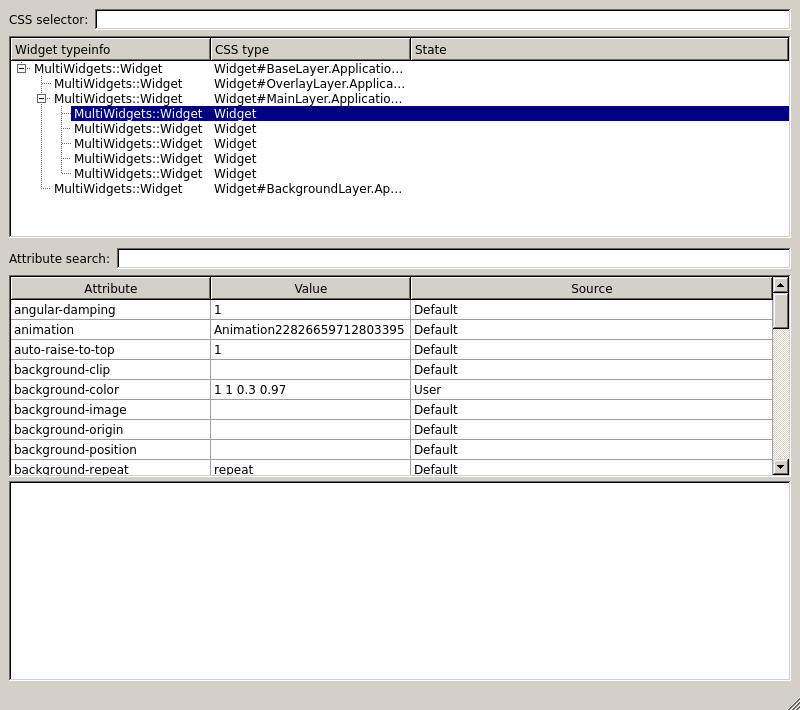Click the background-position attribute cell
Image resolution: width=800 pixels, height=710 pixels.
[110, 449]
